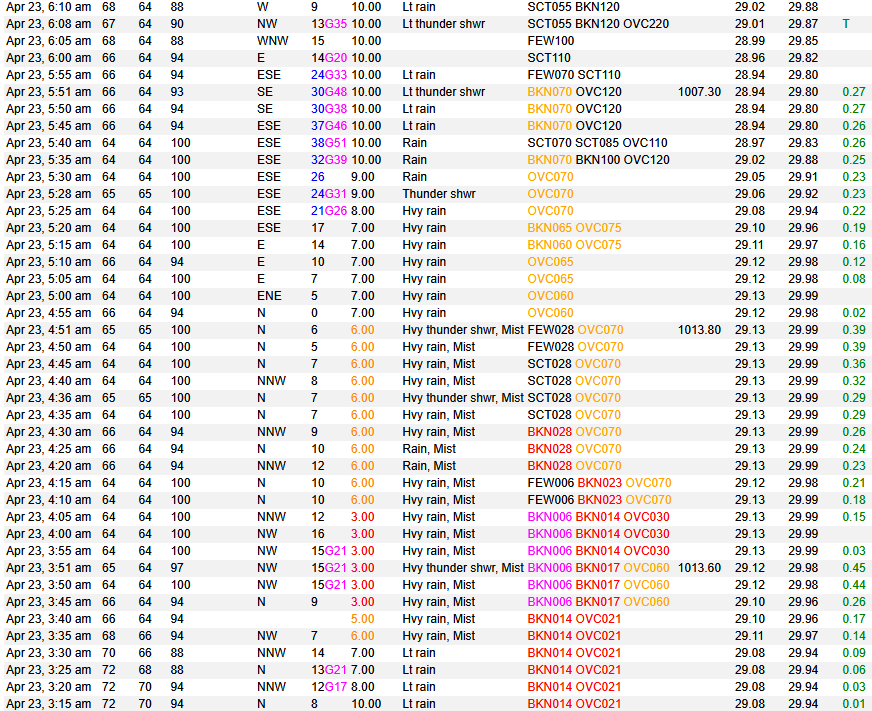Image resolution: width=872 pixels, height=711 pixels.
Task: Select the cloud cover entry FEW100
Action: click(x=550, y=41)
